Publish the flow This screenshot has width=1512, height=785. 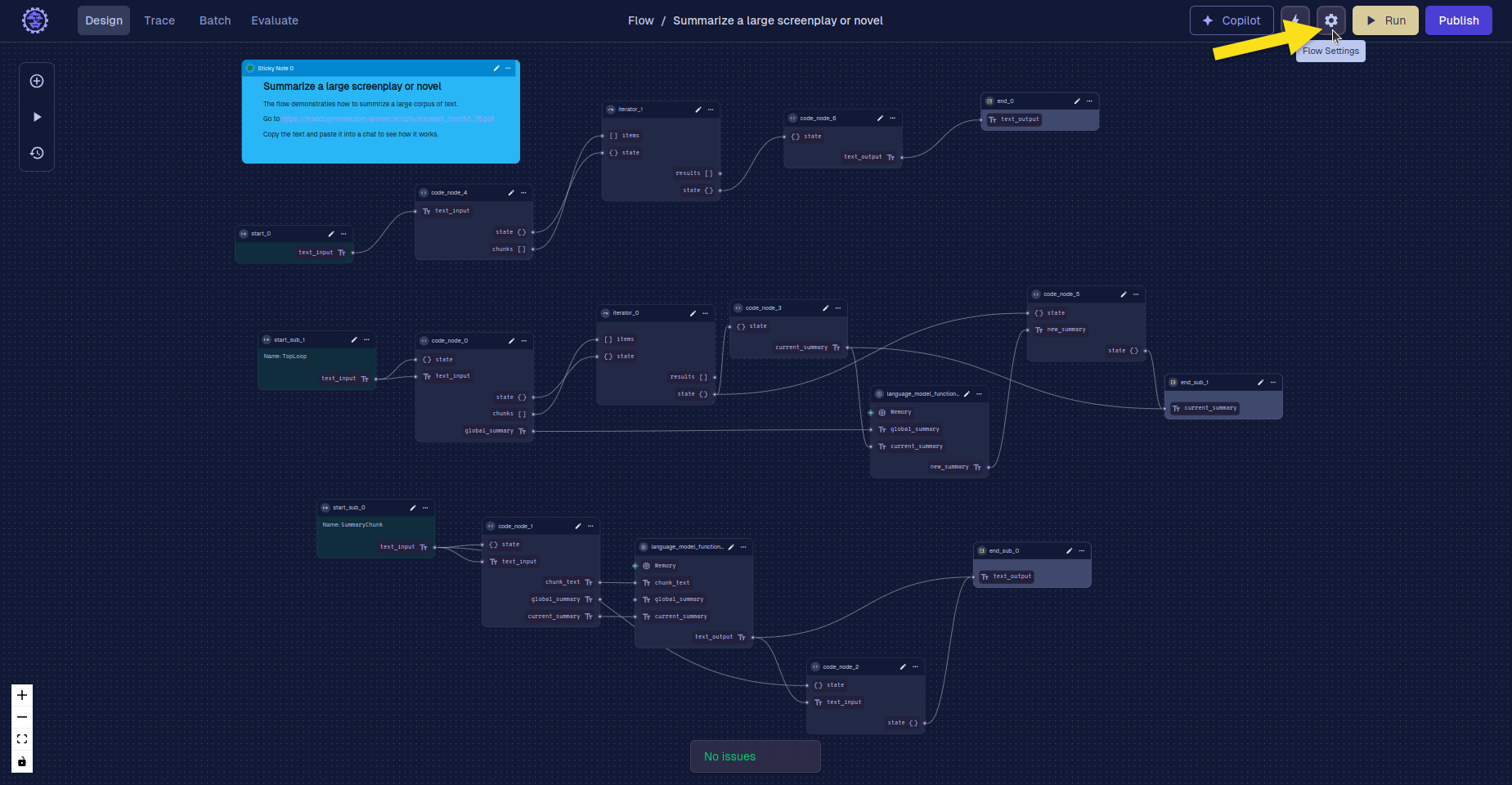pyautogui.click(x=1459, y=20)
